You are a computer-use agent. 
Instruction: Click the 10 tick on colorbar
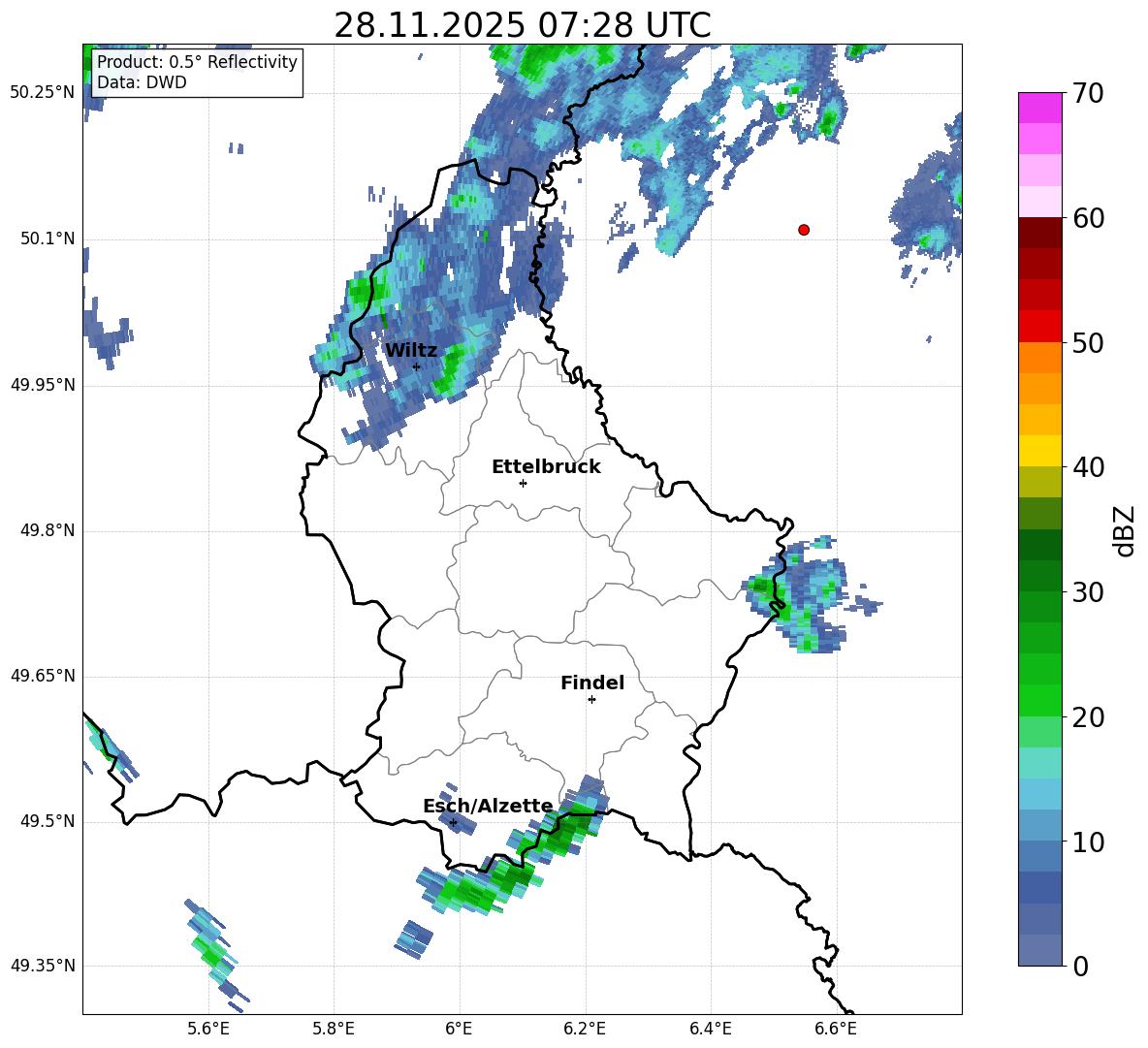click(x=1087, y=842)
